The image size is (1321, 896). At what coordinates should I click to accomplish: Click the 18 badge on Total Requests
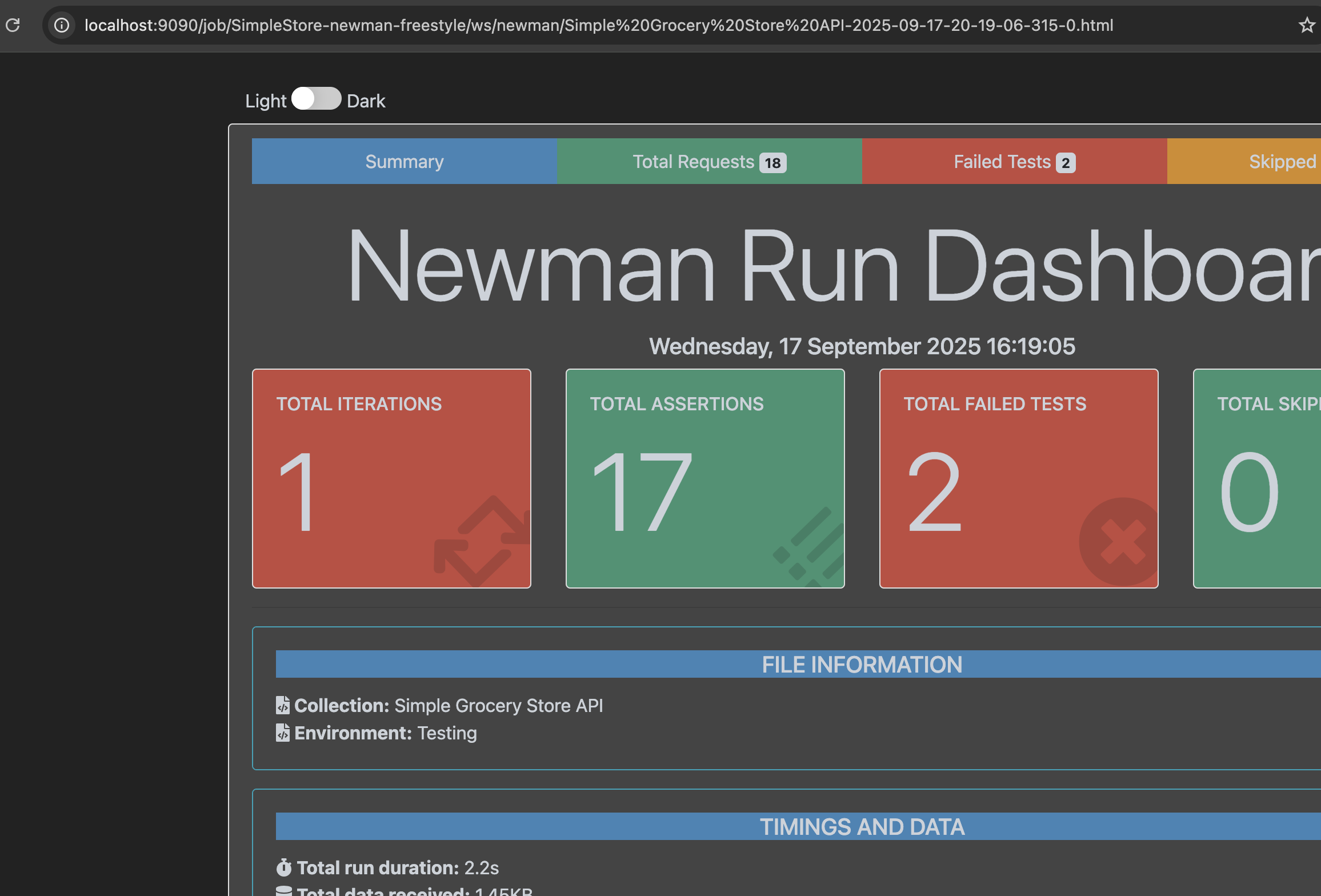click(x=772, y=163)
